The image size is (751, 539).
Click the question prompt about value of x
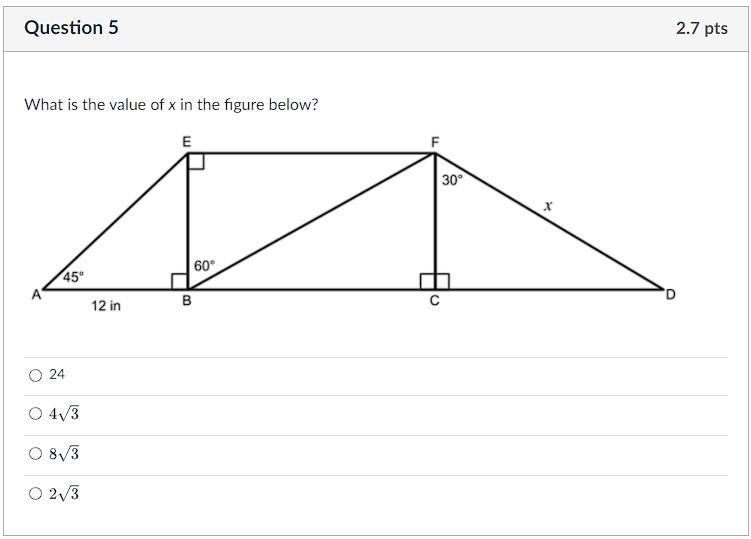(x=171, y=104)
